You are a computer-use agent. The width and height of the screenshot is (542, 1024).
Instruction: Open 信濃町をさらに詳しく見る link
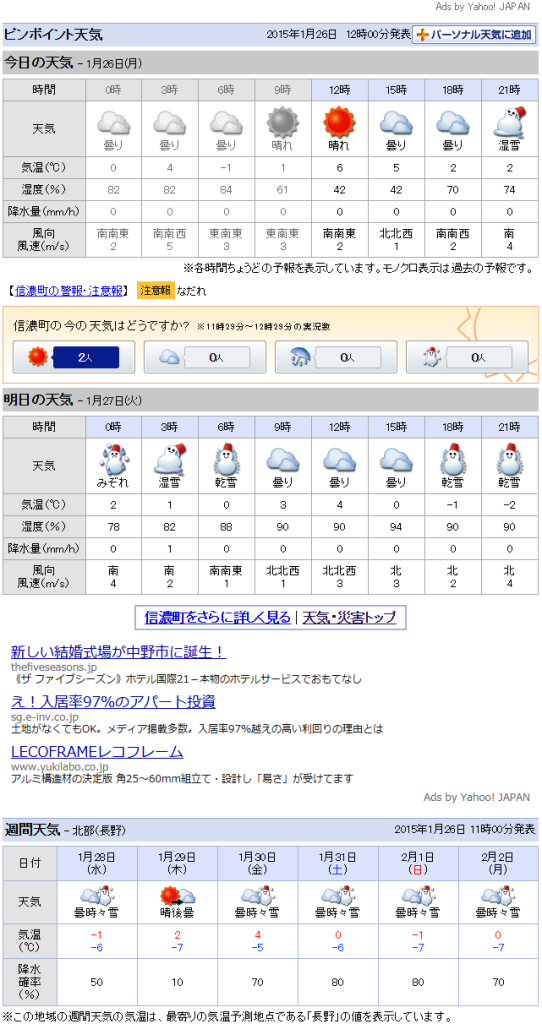(x=217, y=617)
